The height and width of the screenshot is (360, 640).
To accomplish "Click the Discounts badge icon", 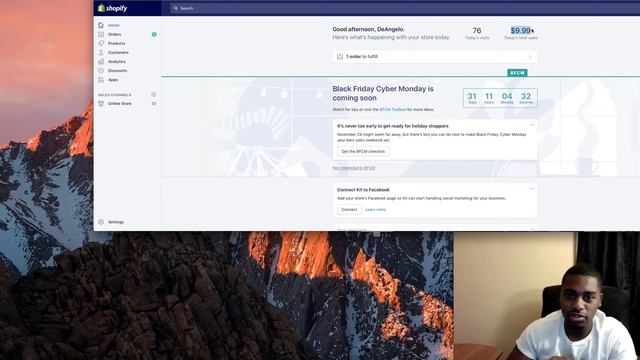I will (101, 71).
